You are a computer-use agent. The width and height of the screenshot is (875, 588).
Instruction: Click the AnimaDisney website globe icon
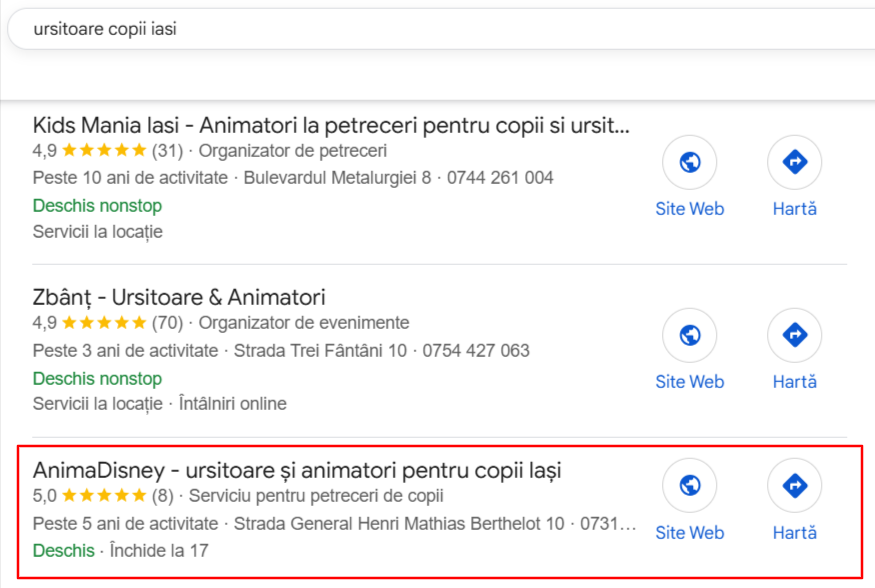tap(690, 485)
